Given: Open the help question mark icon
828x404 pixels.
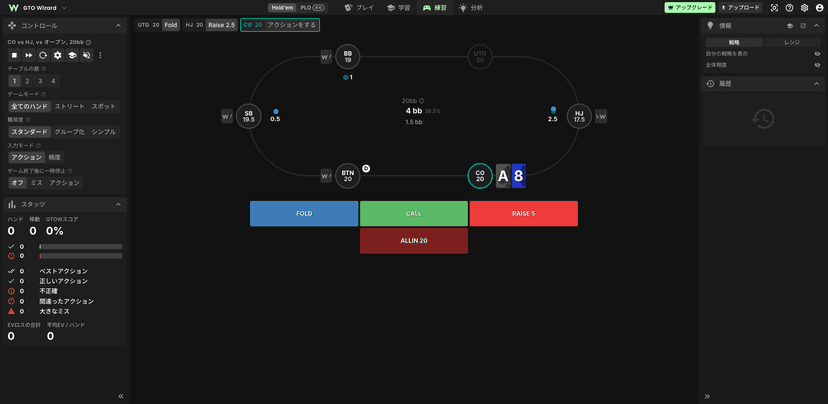Looking at the screenshot, I should pyautogui.click(x=789, y=8).
